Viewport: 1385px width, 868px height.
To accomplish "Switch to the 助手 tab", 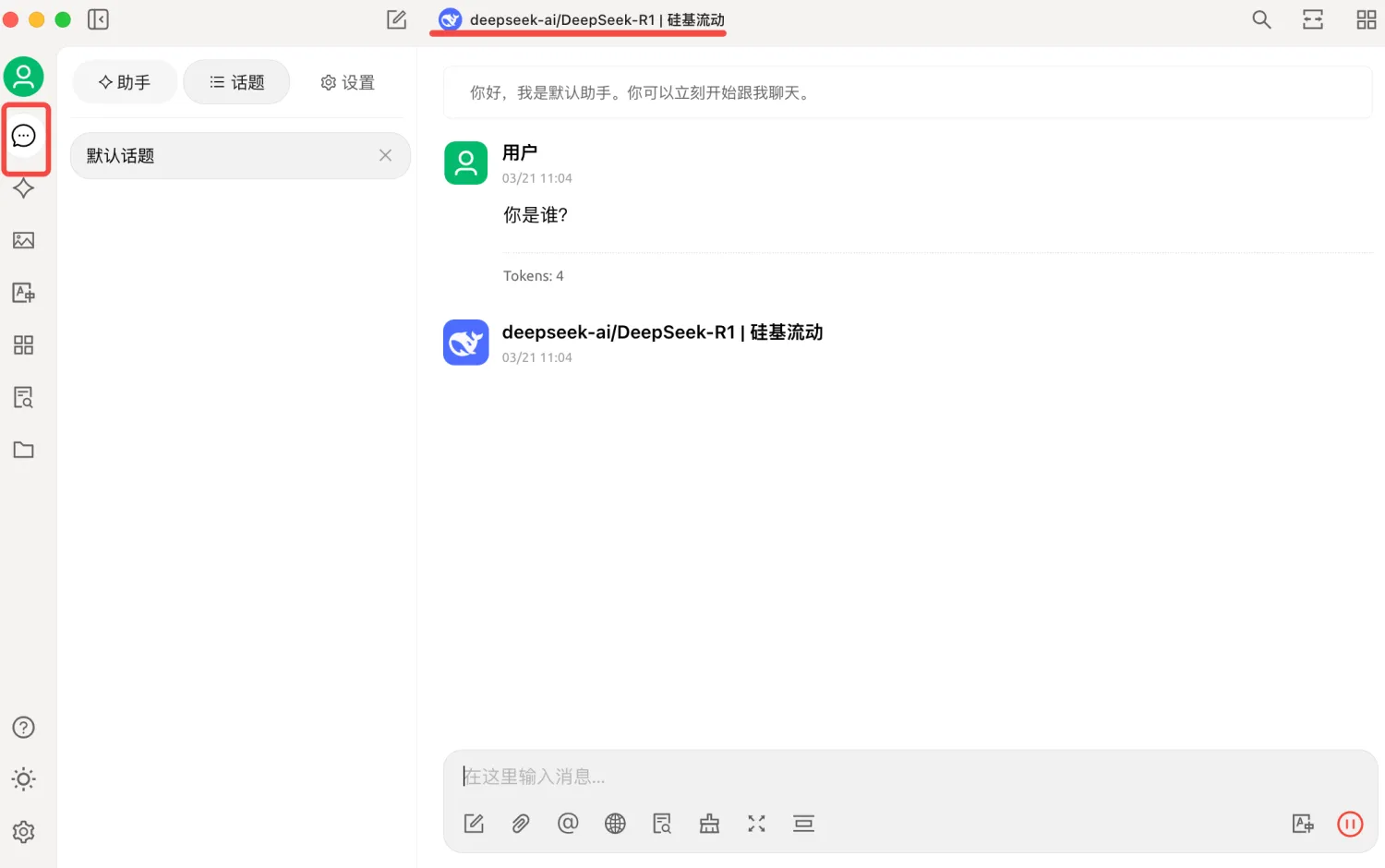I will coord(125,82).
